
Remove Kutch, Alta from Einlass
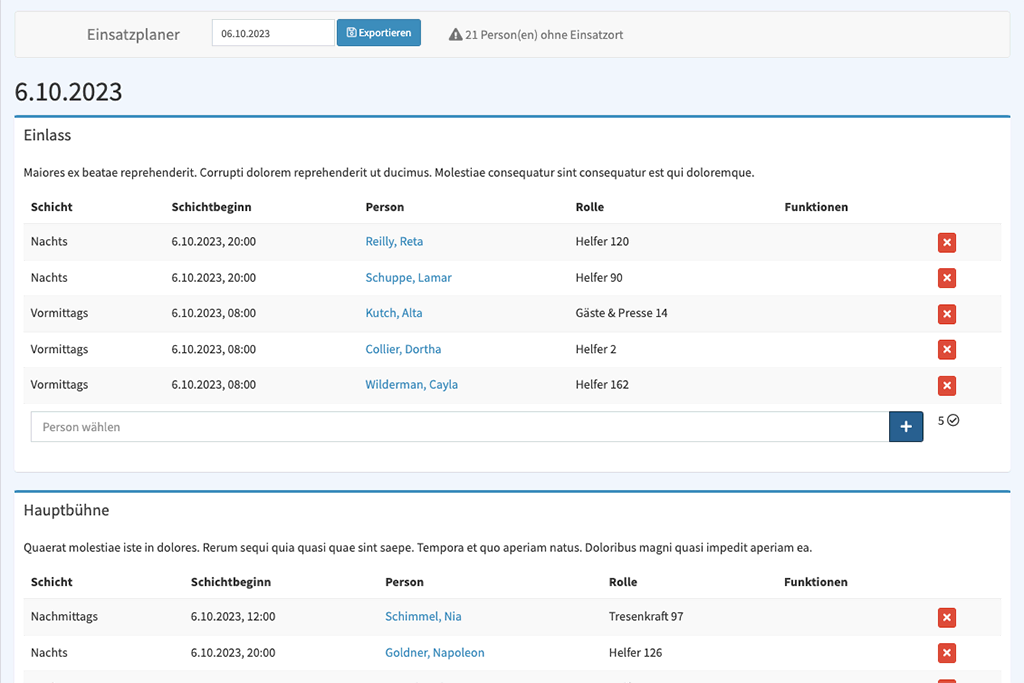[x=946, y=314]
